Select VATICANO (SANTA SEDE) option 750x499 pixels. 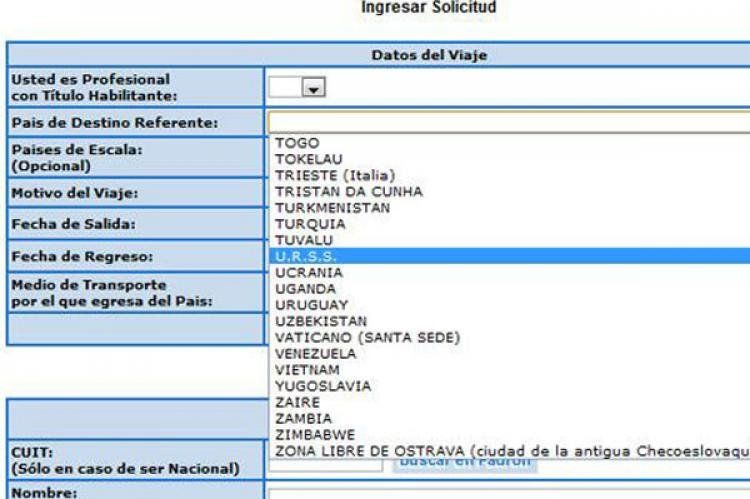point(510,338)
